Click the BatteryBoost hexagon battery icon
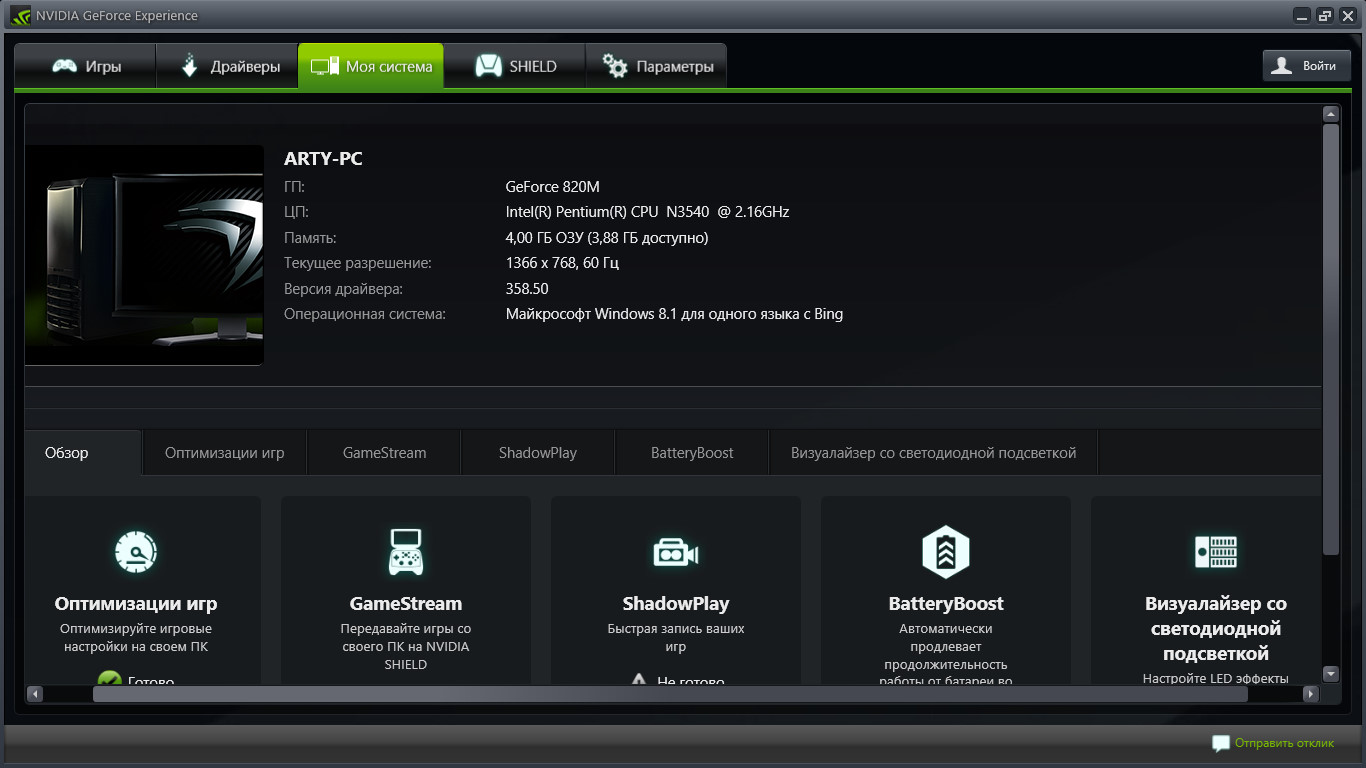 pos(945,551)
